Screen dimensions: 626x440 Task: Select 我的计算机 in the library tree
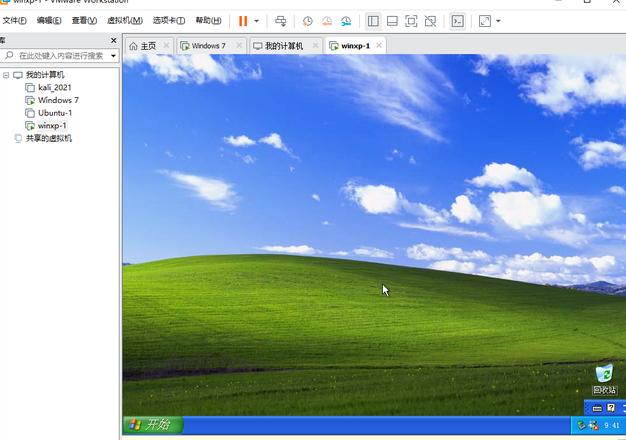tap(45, 75)
